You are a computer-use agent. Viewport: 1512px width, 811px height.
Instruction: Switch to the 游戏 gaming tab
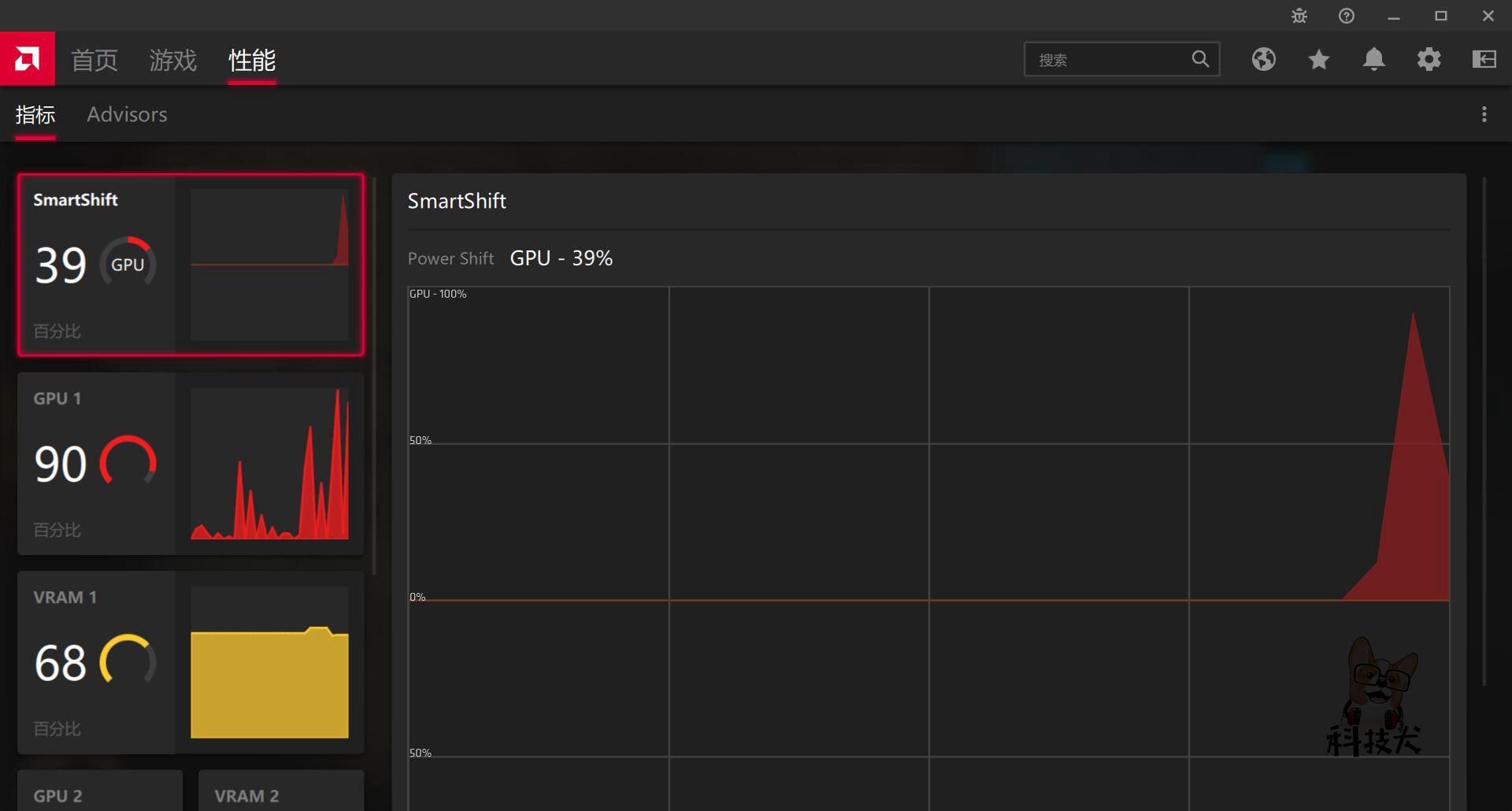(x=173, y=60)
